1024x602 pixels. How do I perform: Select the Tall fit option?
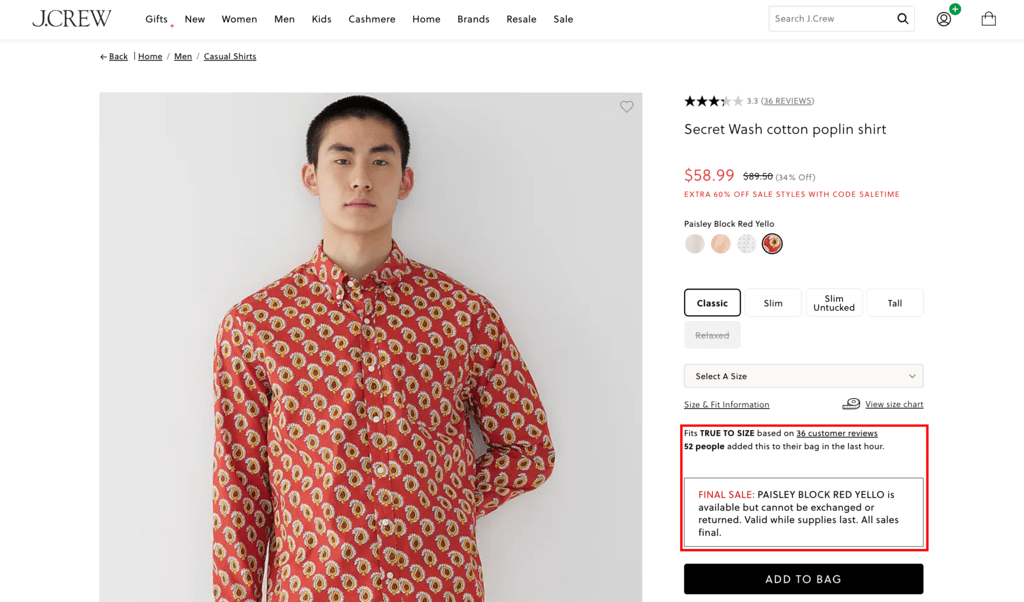tap(894, 302)
